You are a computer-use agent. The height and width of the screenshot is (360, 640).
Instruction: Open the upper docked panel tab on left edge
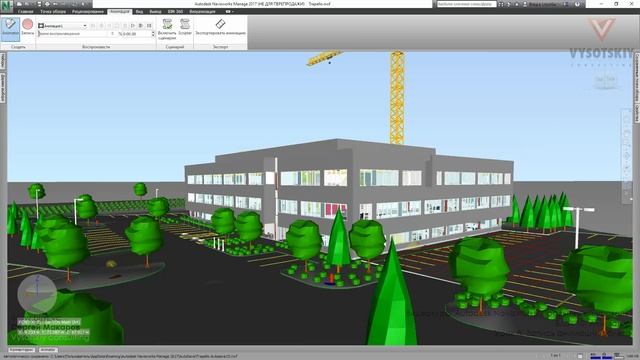point(2,60)
